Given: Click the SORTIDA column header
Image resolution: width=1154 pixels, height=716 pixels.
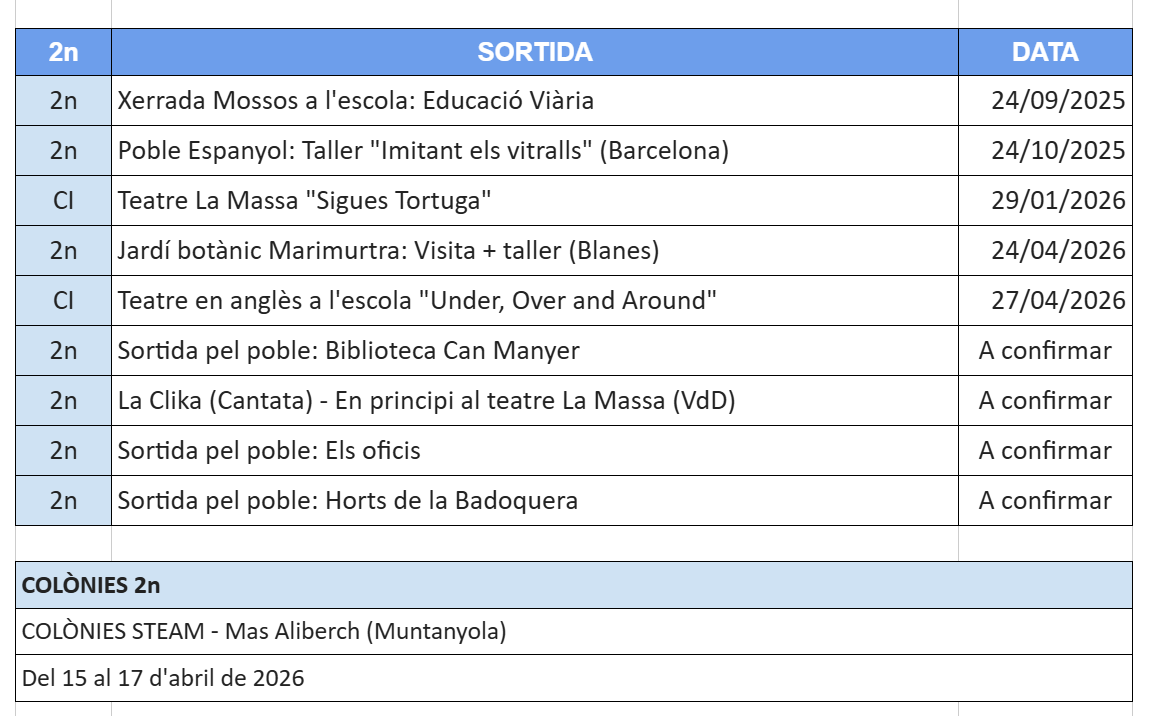Looking at the screenshot, I should point(534,52).
